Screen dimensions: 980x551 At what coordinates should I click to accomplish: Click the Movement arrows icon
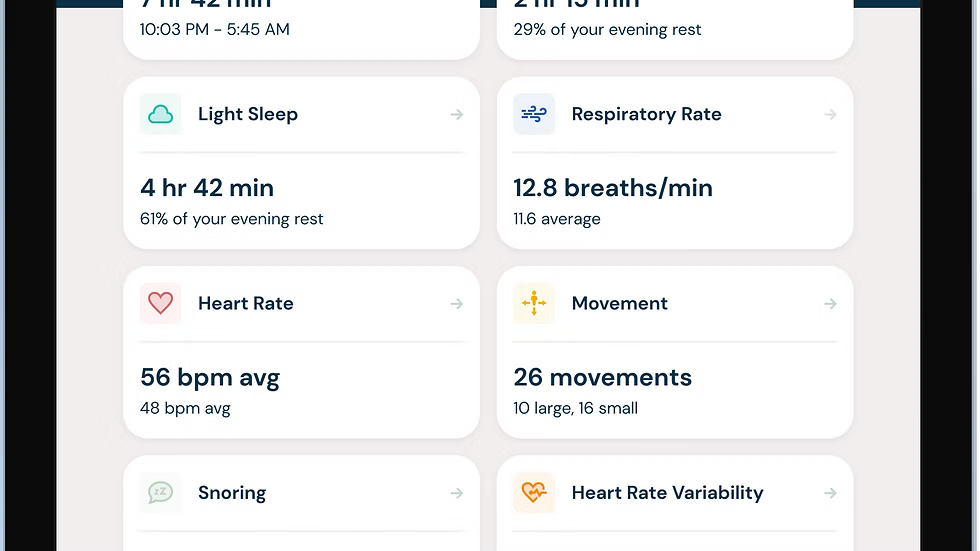pyautogui.click(x=534, y=303)
